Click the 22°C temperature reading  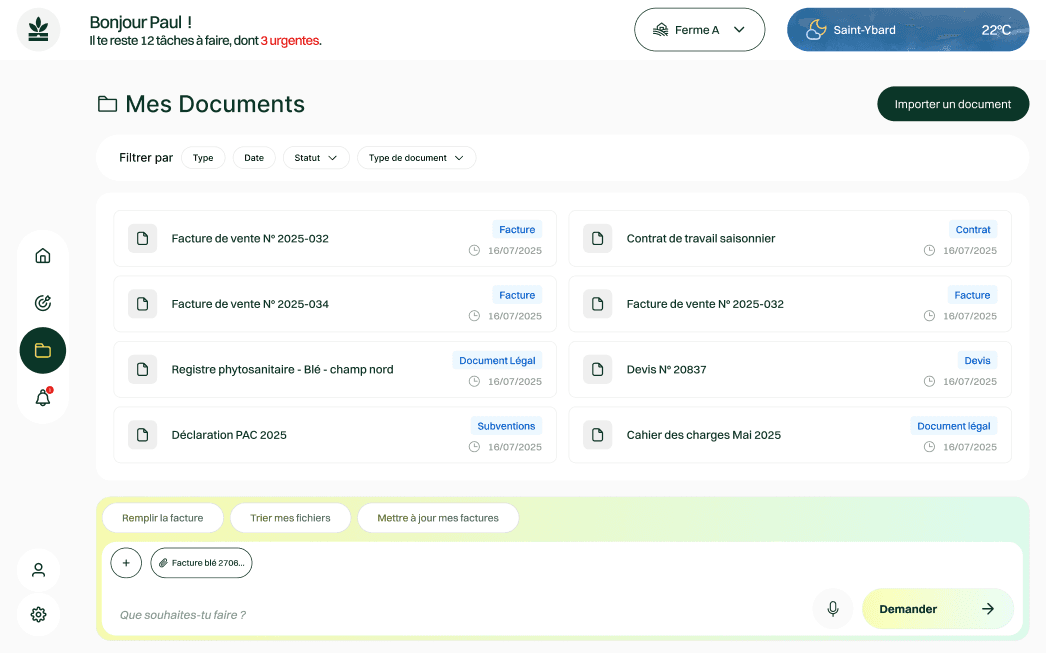pyautogui.click(x=996, y=30)
